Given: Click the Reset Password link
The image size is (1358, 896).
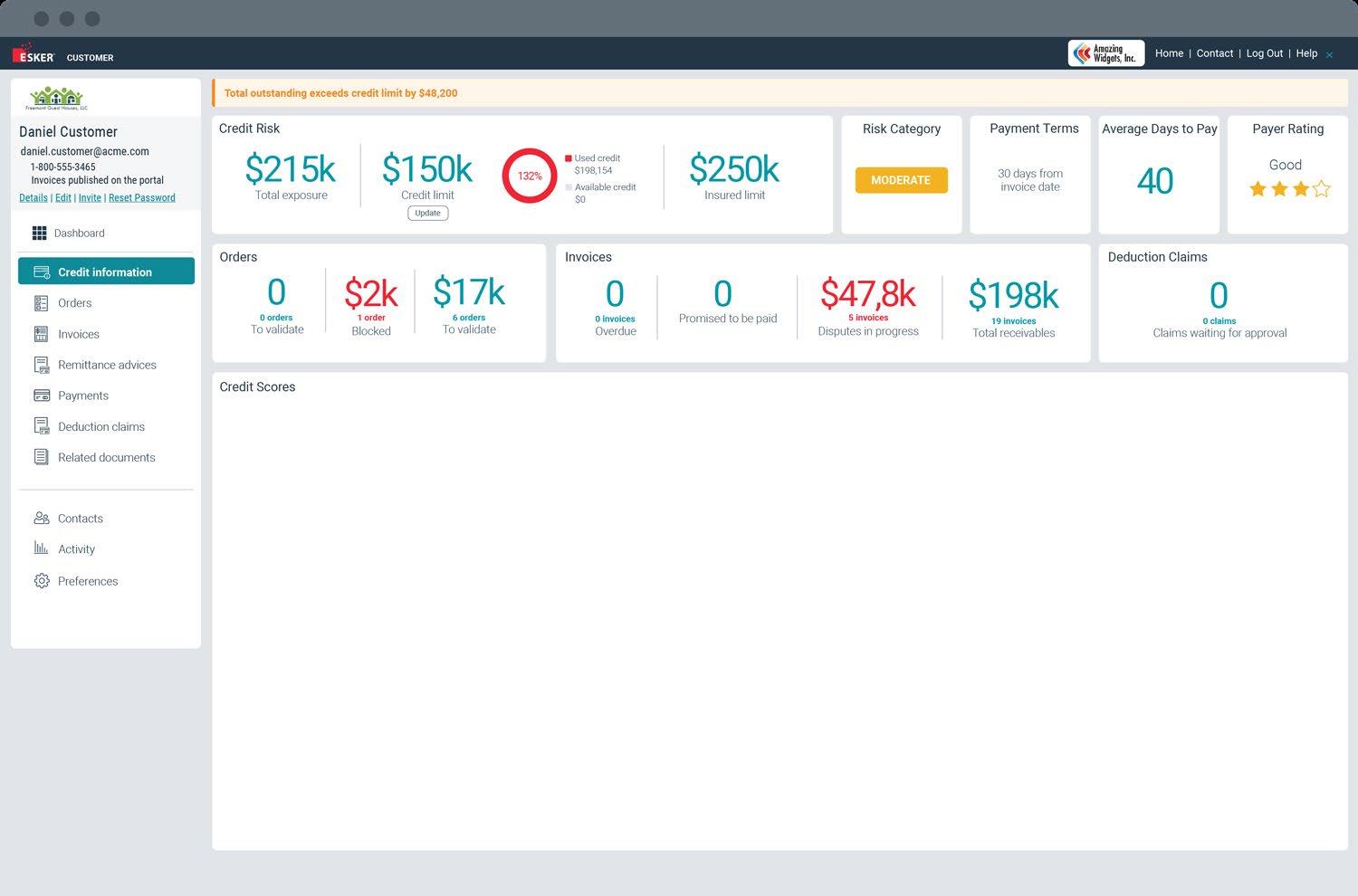Looking at the screenshot, I should pos(142,197).
